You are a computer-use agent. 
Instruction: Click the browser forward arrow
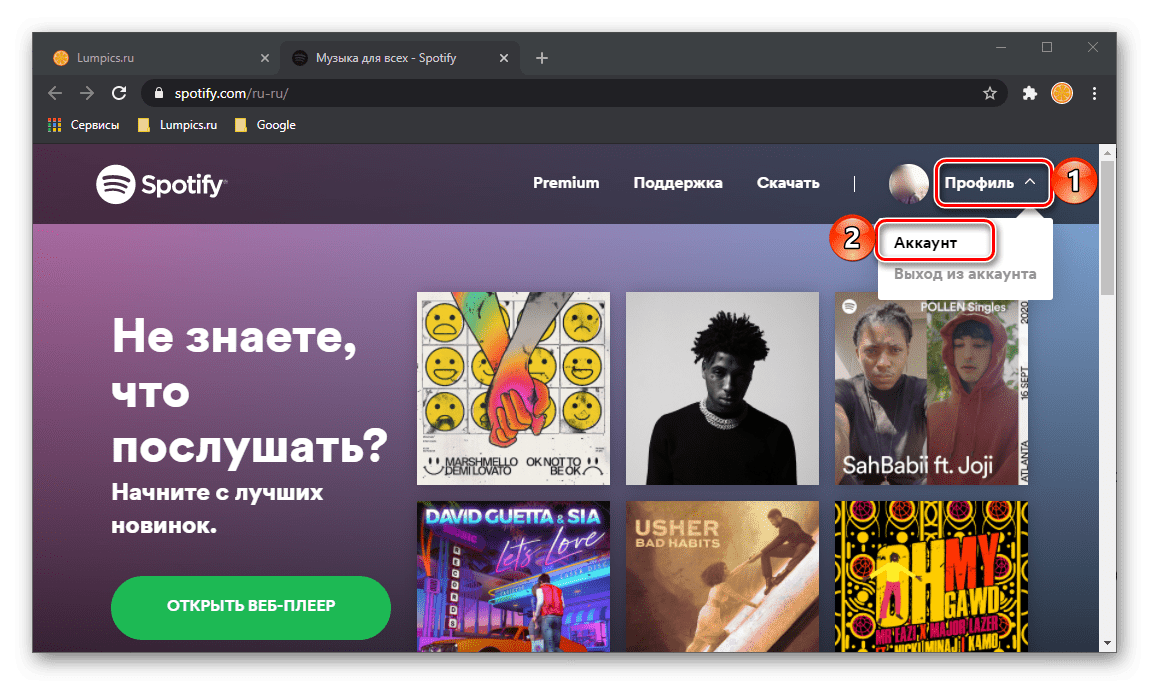click(x=86, y=93)
